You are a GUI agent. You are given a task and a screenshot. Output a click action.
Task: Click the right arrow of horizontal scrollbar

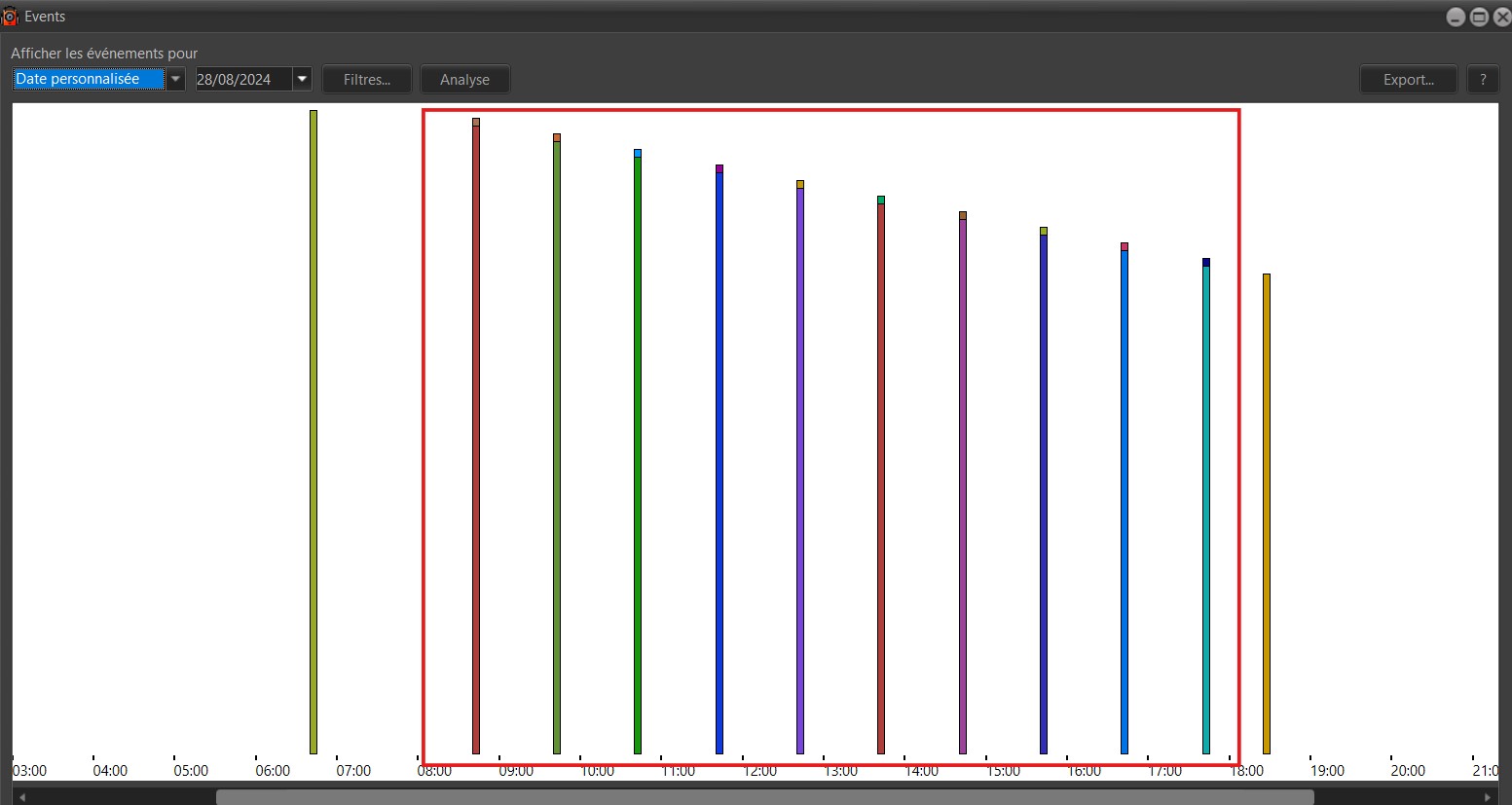coord(1487,797)
